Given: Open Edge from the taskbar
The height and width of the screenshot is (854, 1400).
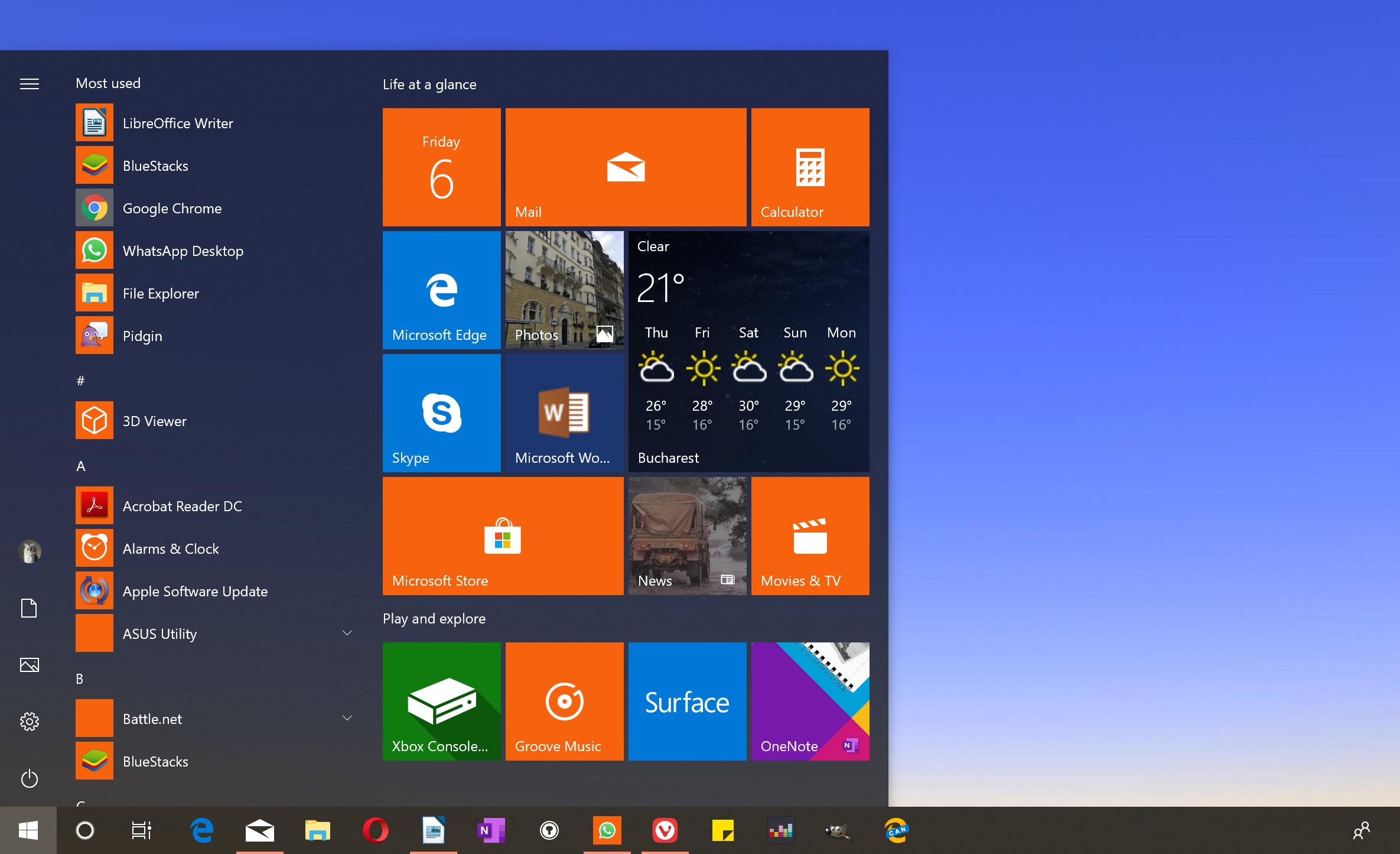Looking at the screenshot, I should pos(202,830).
